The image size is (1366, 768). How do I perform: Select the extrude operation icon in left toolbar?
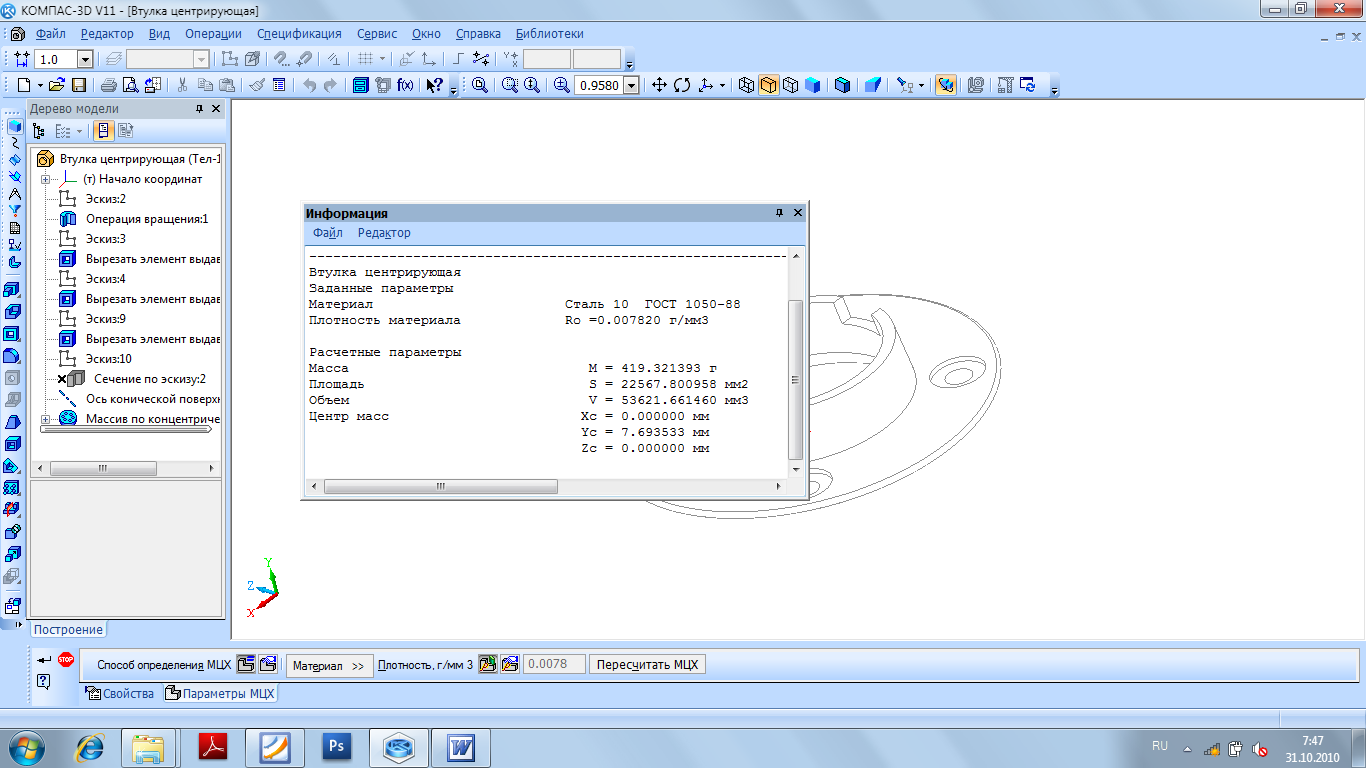click(14, 290)
